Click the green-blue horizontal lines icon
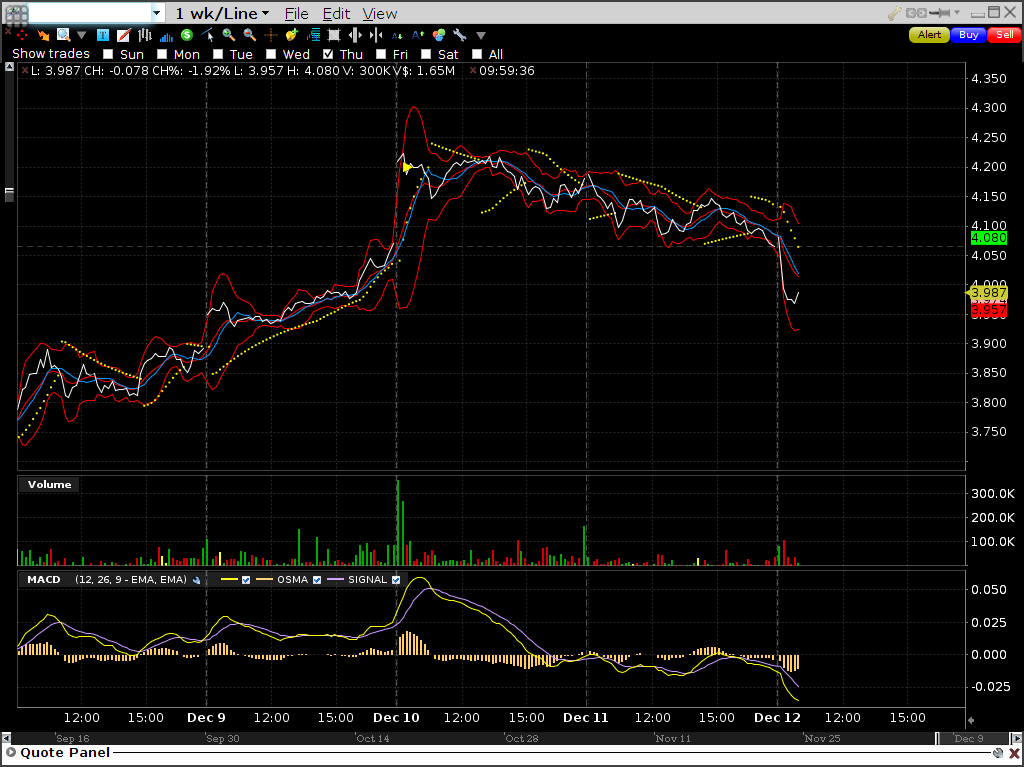 tap(313, 35)
